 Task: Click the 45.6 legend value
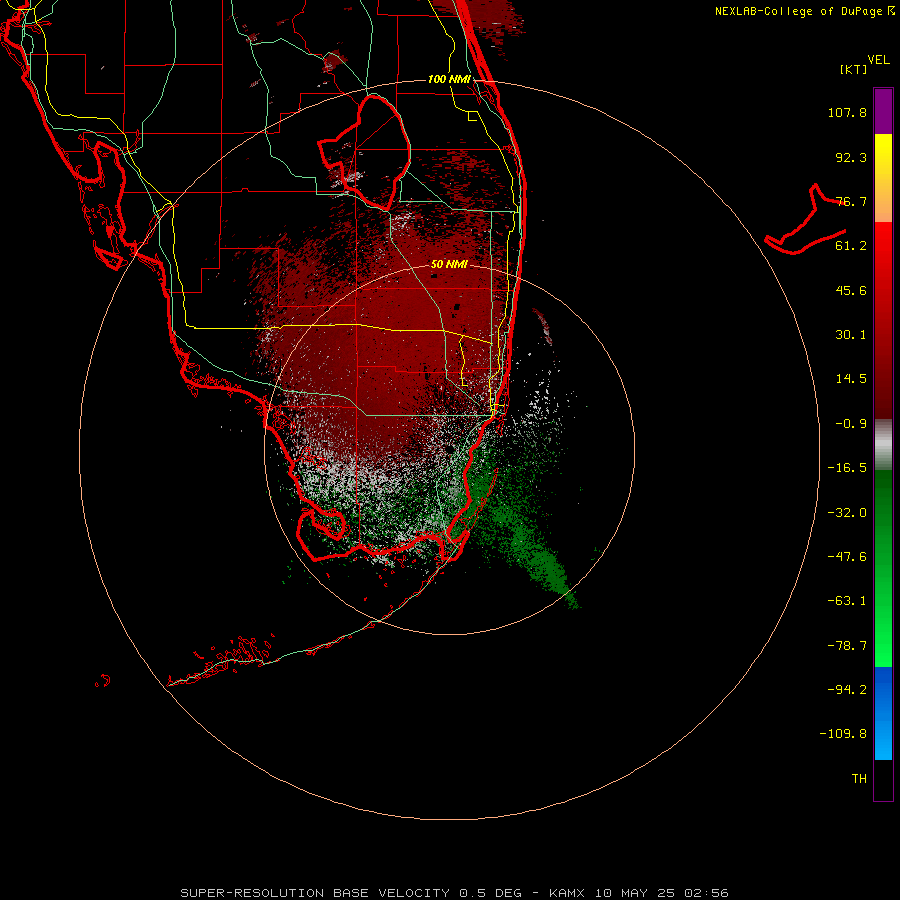tap(851, 290)
